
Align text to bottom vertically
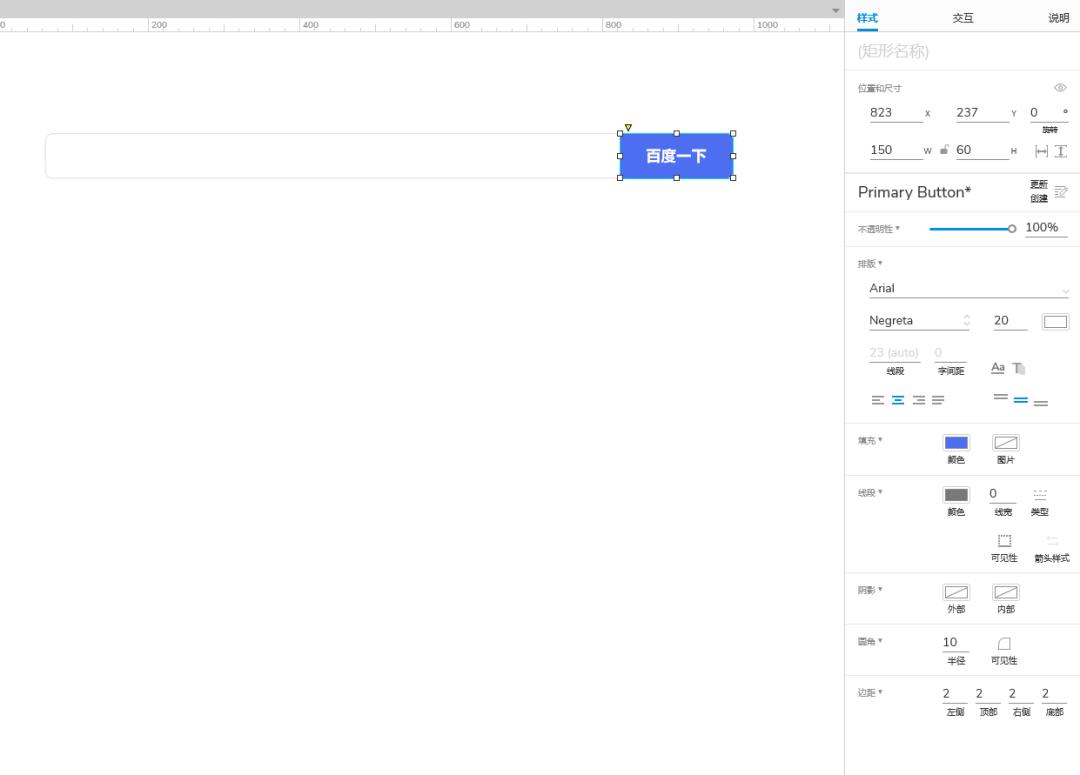click(x=1041, y=403)
